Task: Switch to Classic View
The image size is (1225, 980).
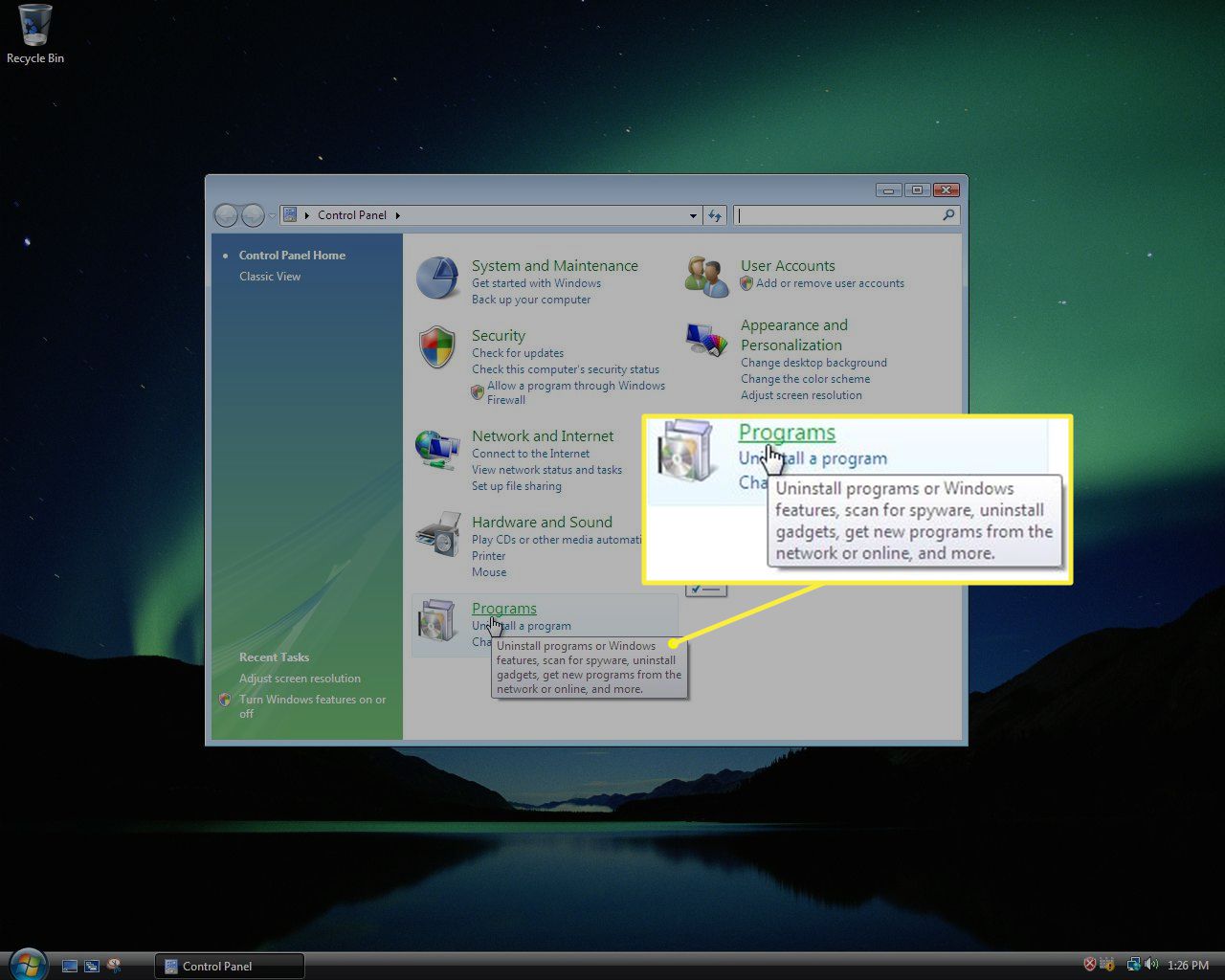Action: click(x=270, y=277)
